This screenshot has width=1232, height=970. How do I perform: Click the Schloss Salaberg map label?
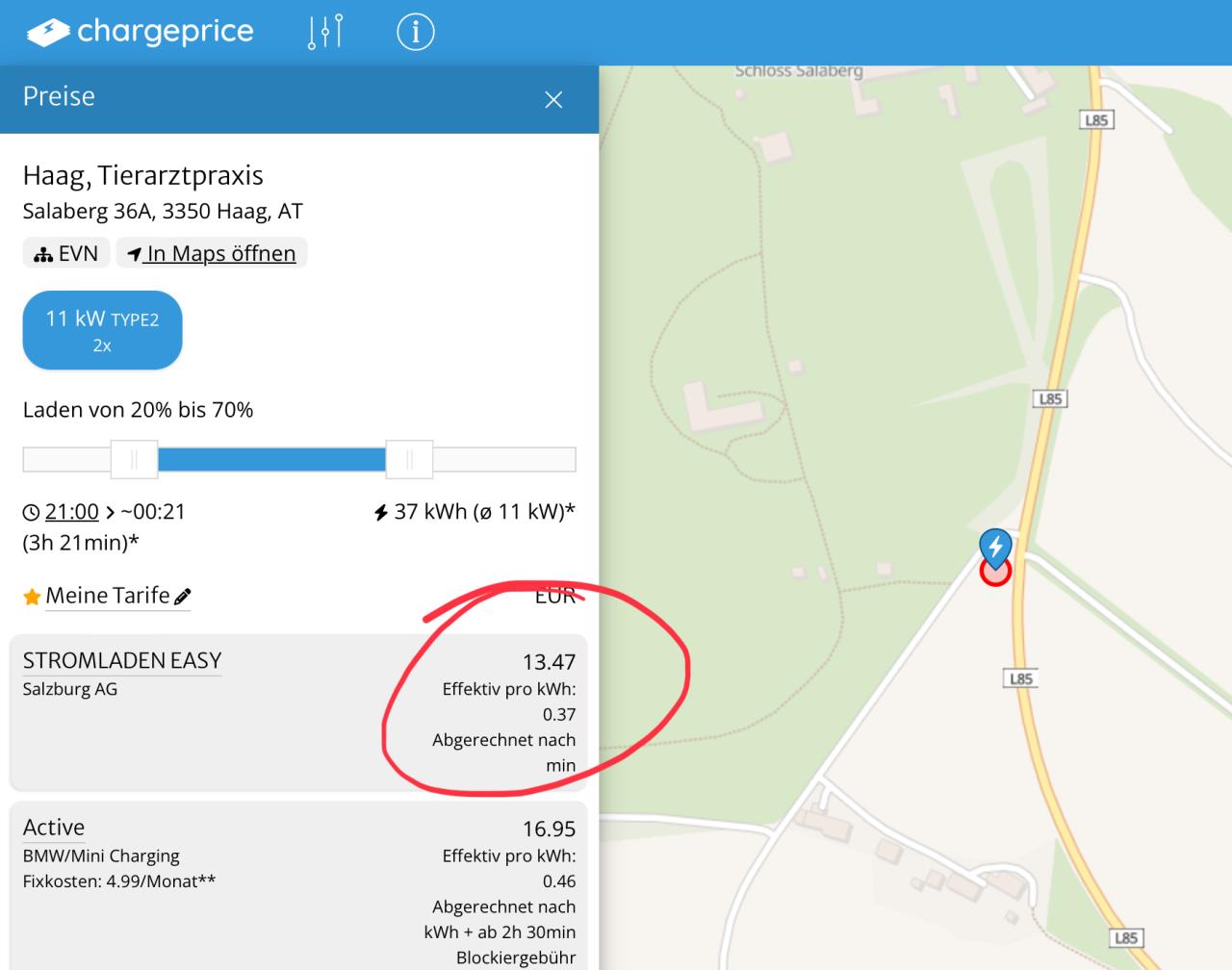(799, 71)
